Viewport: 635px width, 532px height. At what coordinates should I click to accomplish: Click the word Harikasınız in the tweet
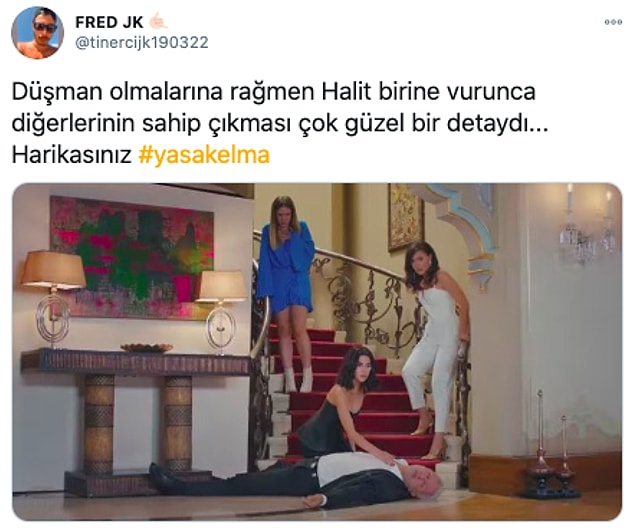coord(71,155)
